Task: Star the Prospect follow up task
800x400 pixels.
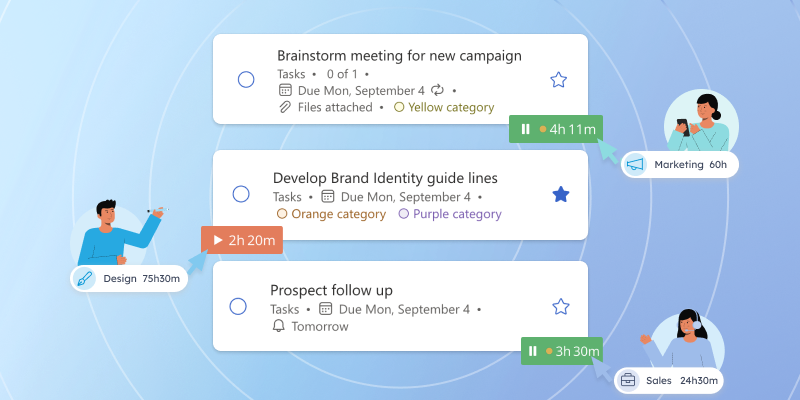Action: [561, 307]
